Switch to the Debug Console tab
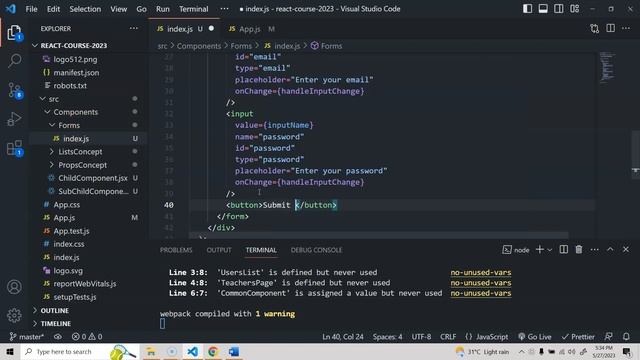This screenshot has width=640, height=360. pos(316,250)
